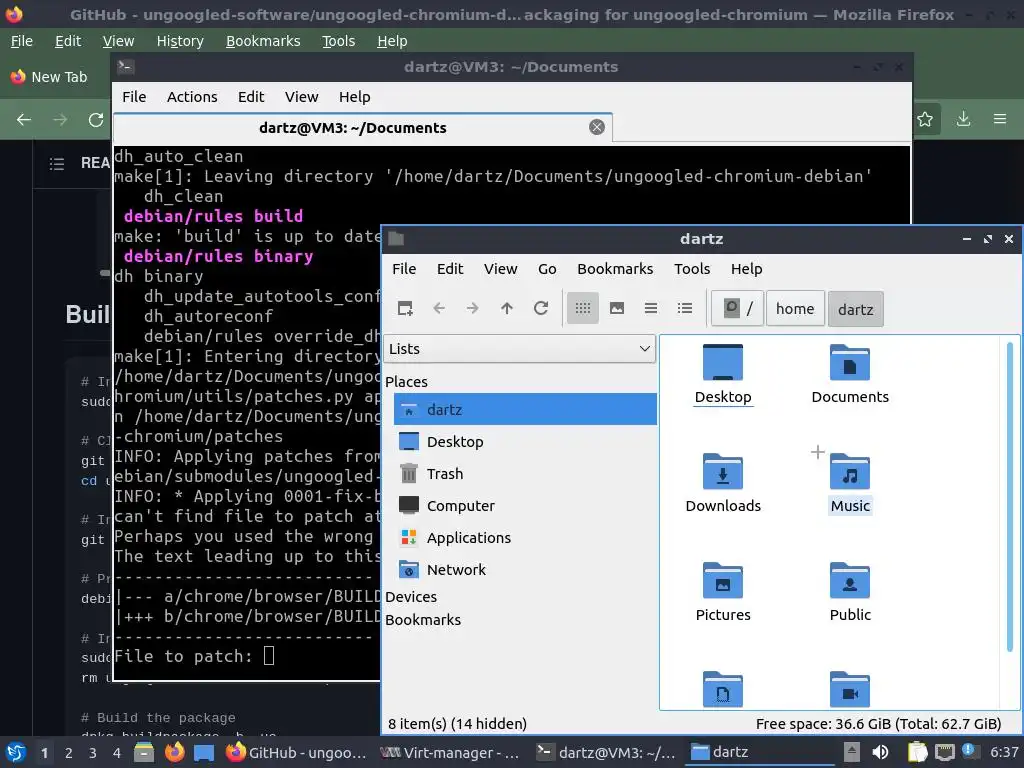
Task: Open the terminal's Edit menu
Action: click(251, 97)
